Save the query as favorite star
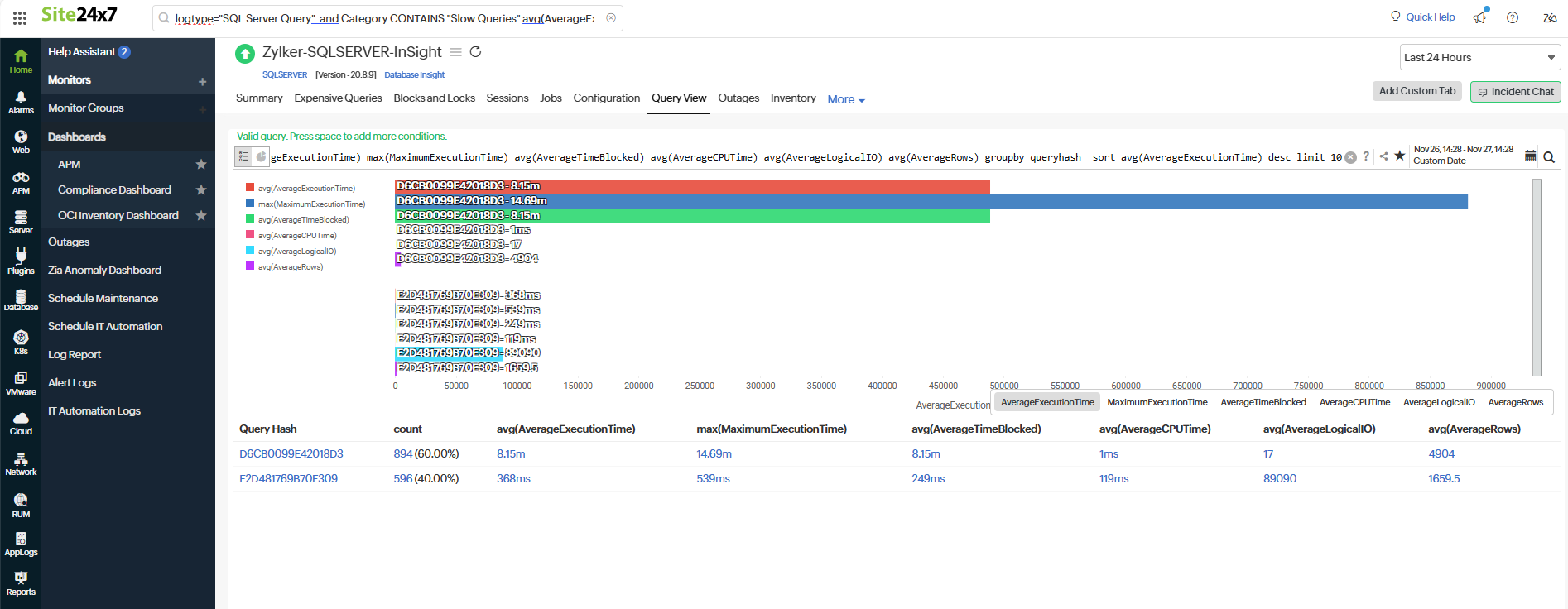1568x609 pixels. tap(1399, 156)
